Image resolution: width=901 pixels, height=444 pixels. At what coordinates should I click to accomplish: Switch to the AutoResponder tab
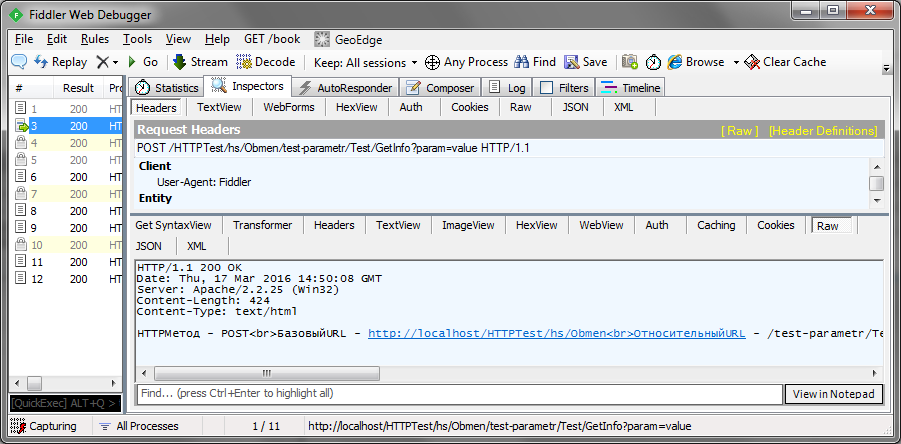pos(346,88)
